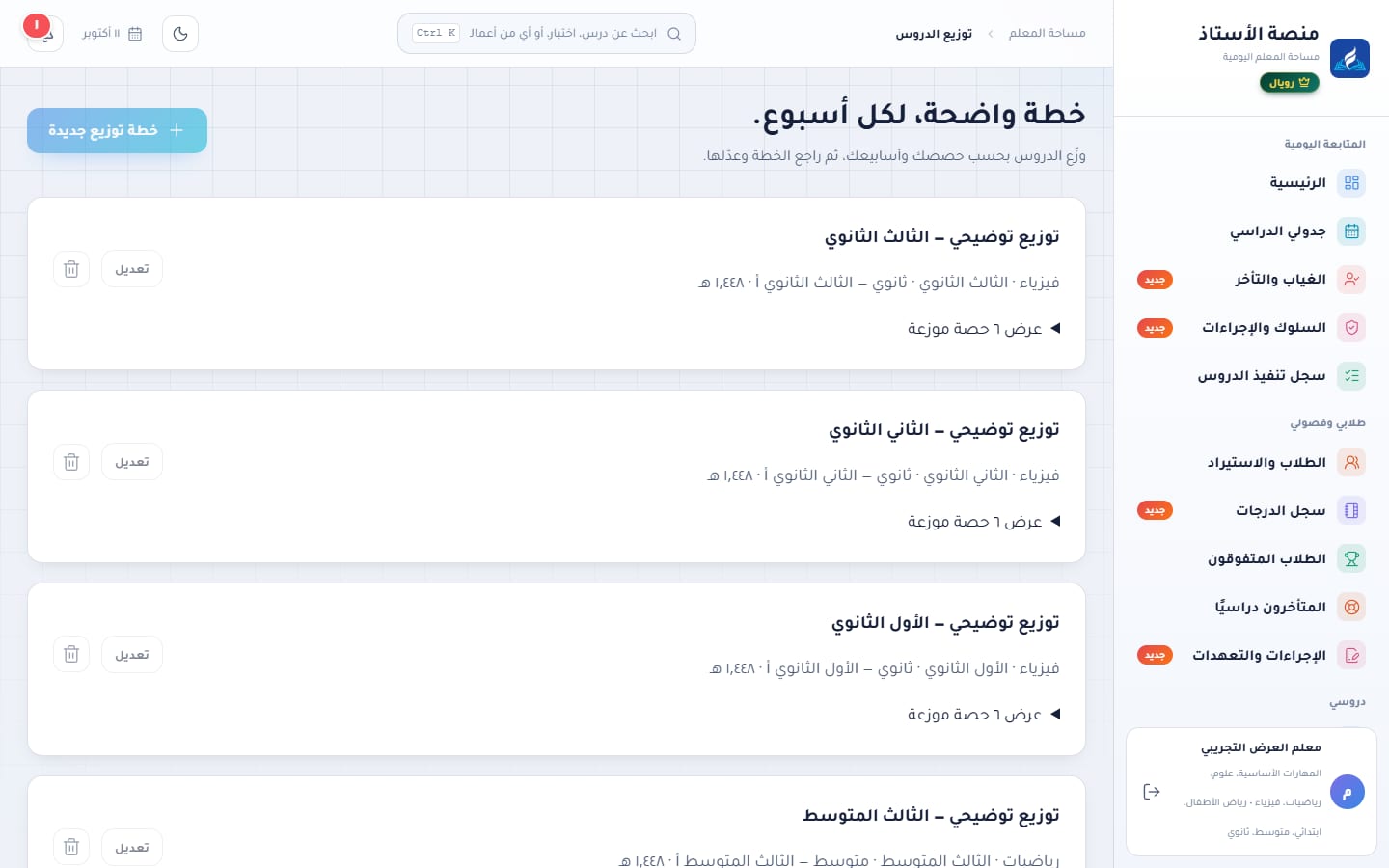The height and width of the screenshot is (868, 1389).
Task: Delete the الثالث الثانوي distribution plan
Action: point(71,269)
